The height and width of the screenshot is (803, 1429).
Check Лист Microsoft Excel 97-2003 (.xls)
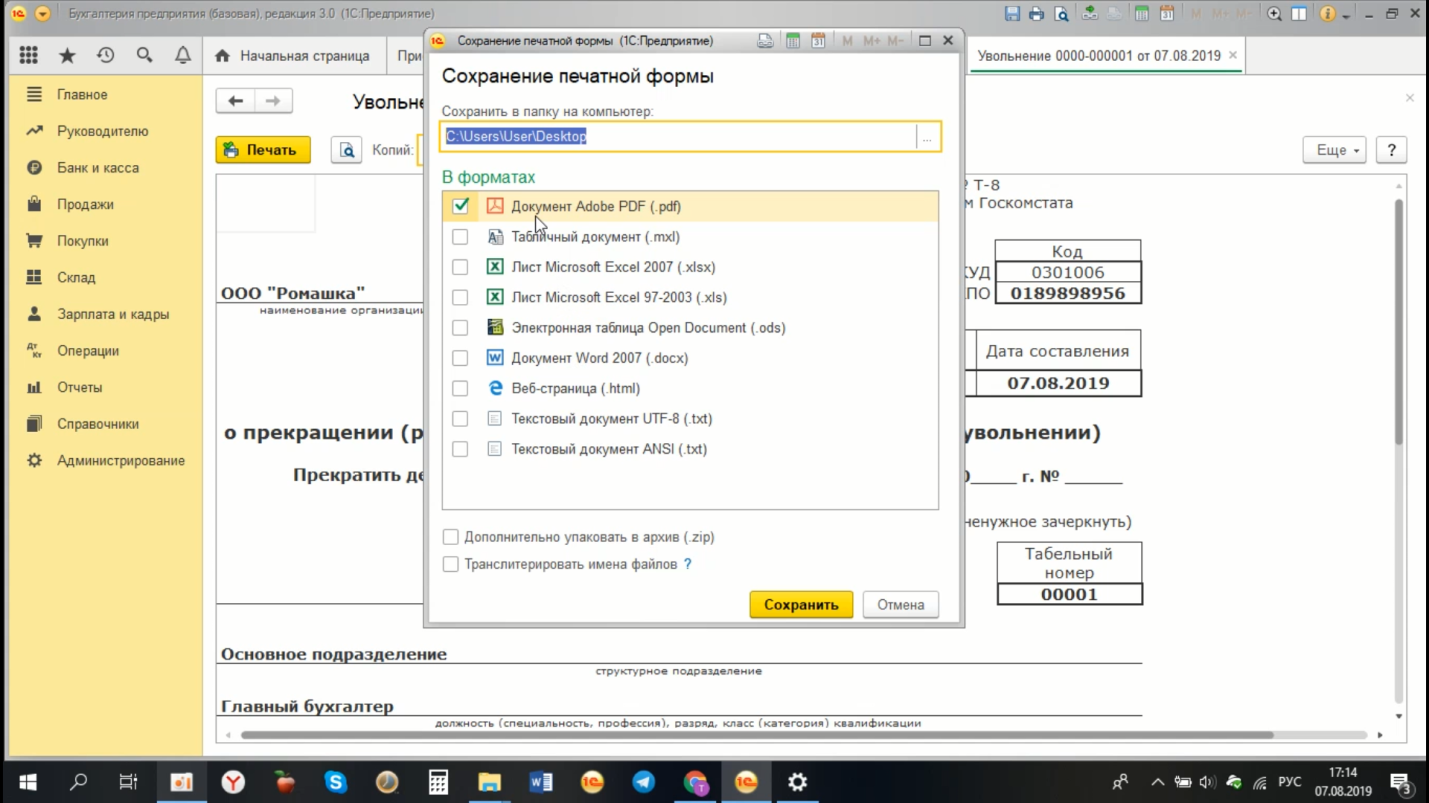point(460,297)
